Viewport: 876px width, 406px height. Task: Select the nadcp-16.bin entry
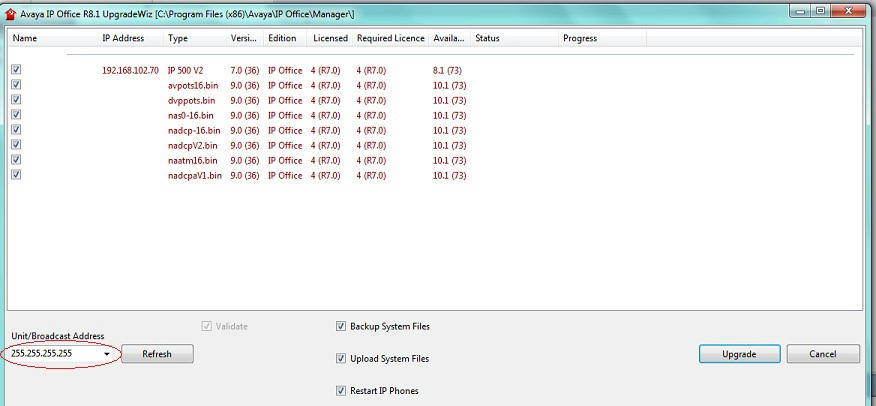pos(194,131)
